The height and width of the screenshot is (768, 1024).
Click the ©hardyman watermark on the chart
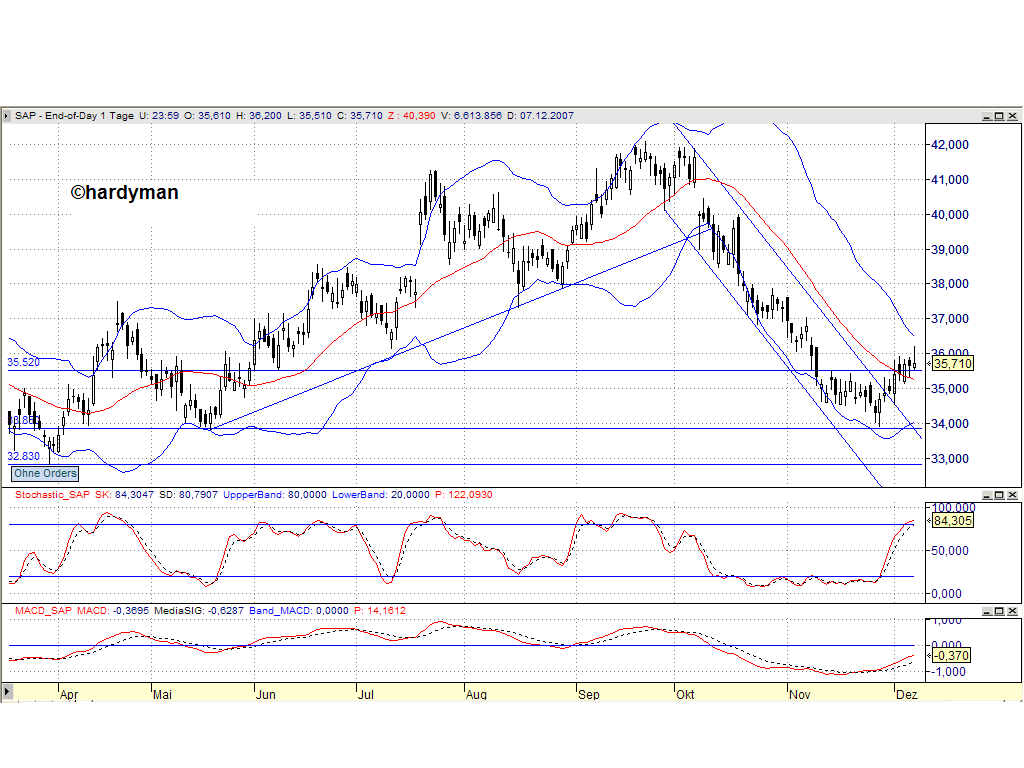click(x=124, y=192)
